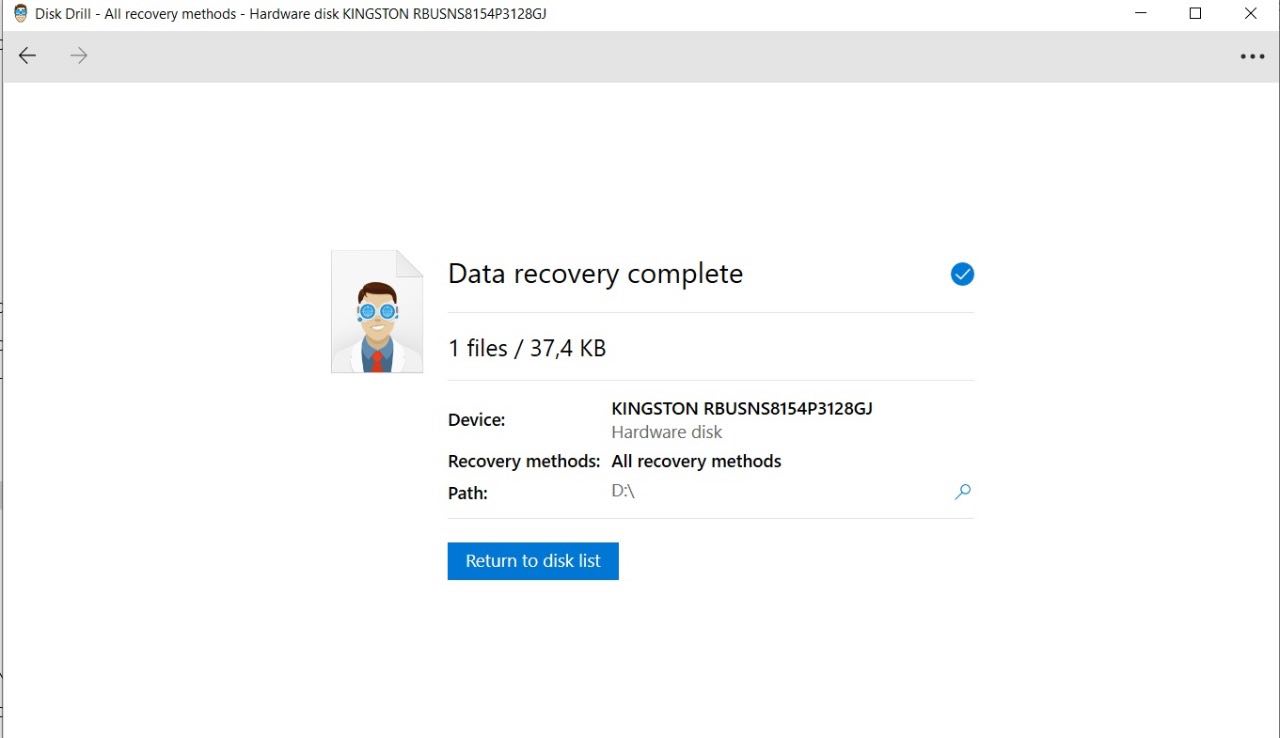Click the "Data recovery complete" heading
This screenshot has width=1280, height=738.
[x=595, y=274]
